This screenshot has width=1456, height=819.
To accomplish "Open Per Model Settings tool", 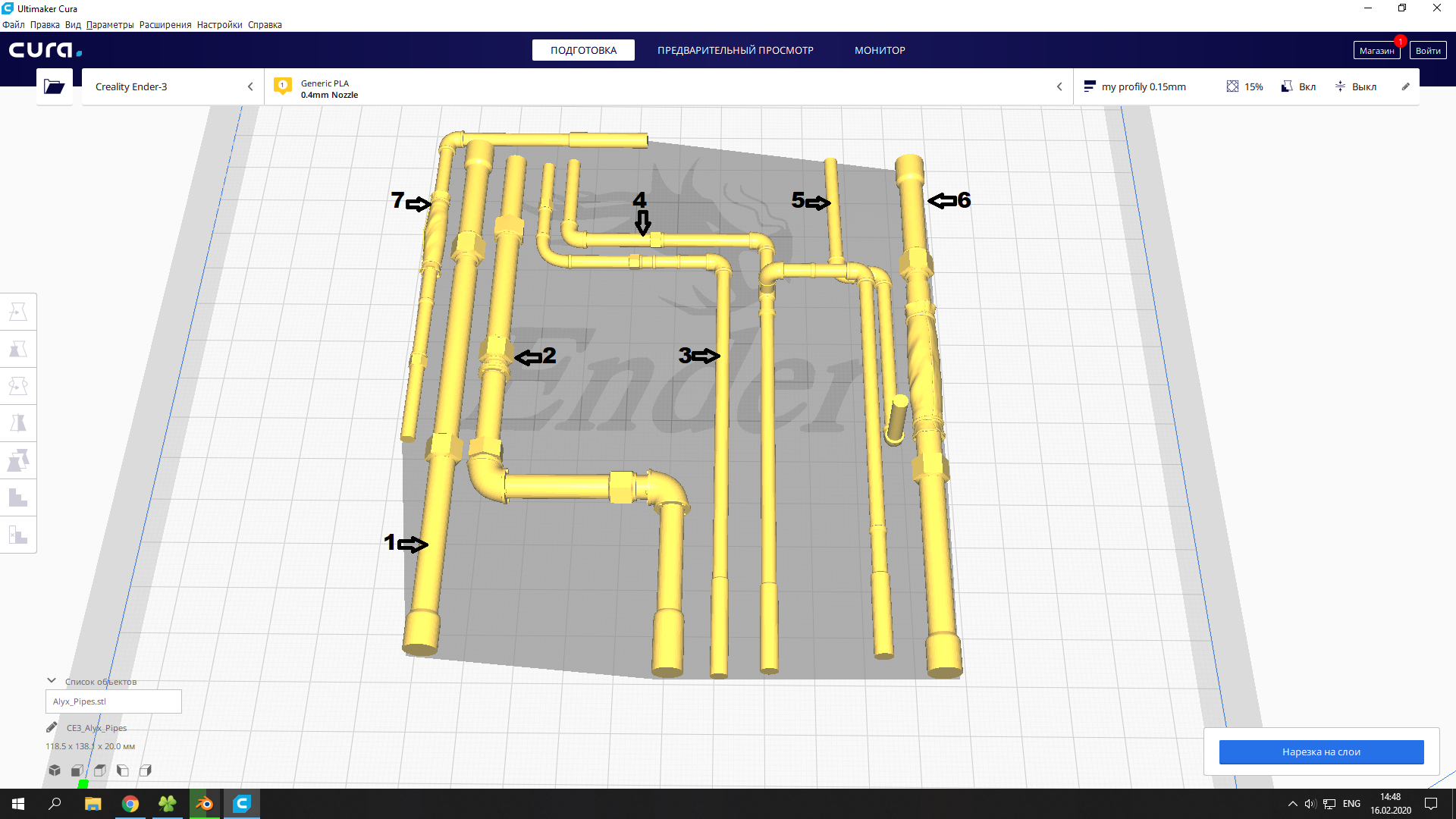I will pyautogui.click(x=18, y=460).
